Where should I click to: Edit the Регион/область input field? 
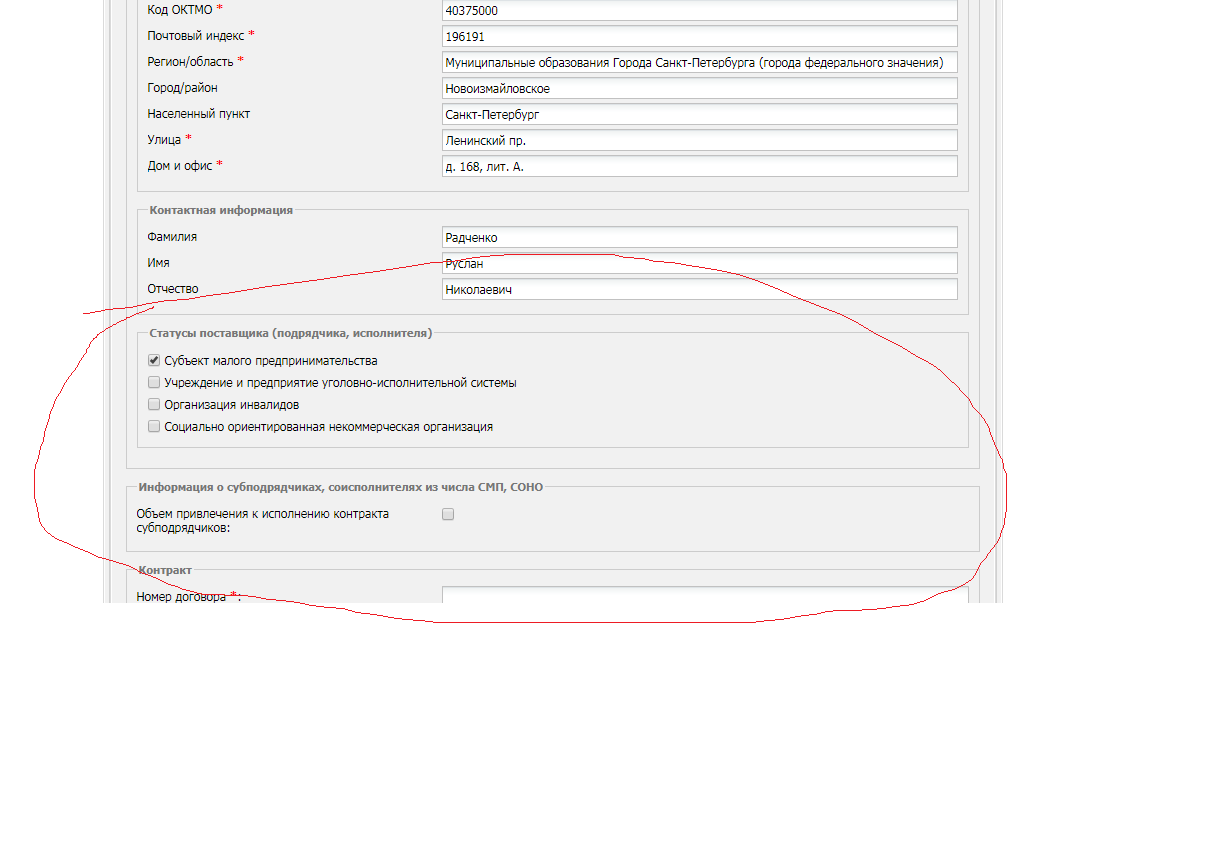(699, 62)
